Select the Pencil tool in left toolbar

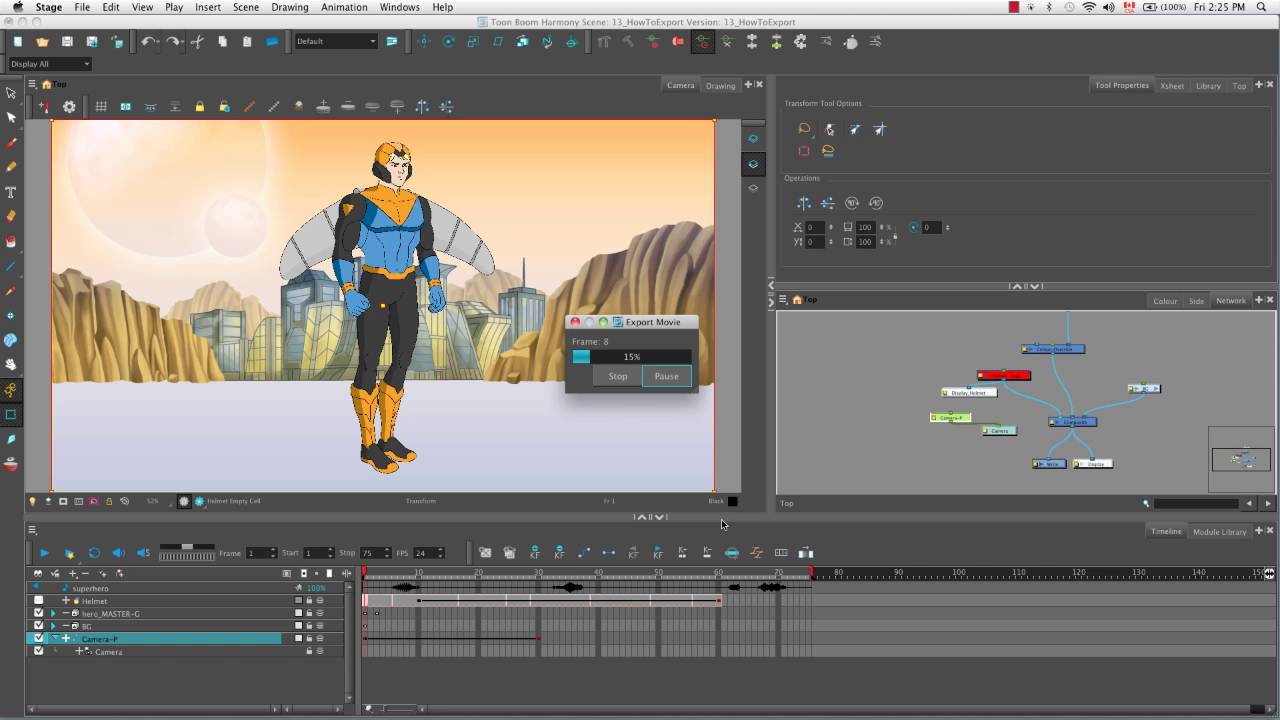pyautogui.click(x=11, y=167)
